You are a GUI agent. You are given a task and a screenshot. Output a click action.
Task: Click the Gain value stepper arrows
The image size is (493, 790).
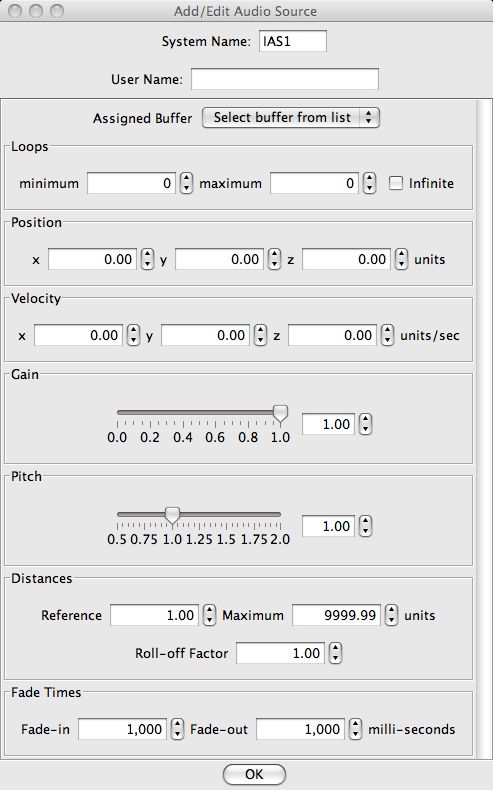366,424
